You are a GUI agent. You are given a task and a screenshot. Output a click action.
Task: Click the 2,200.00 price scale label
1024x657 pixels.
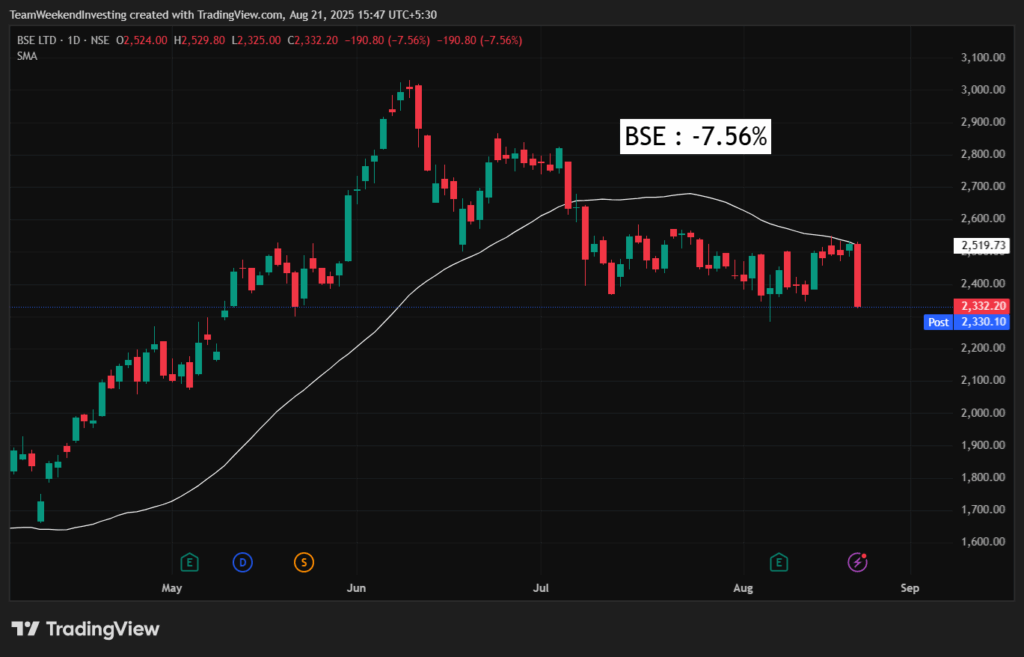click(983, 348)
